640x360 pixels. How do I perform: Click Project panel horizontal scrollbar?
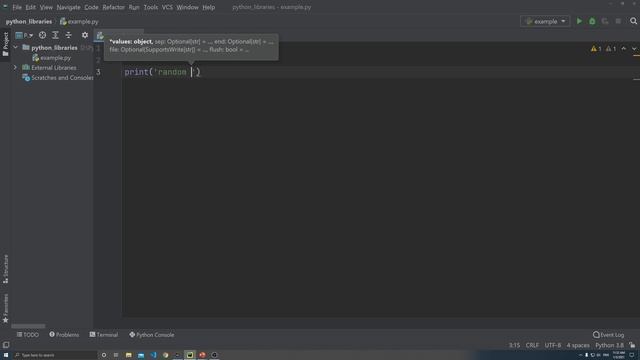(28, 326)
